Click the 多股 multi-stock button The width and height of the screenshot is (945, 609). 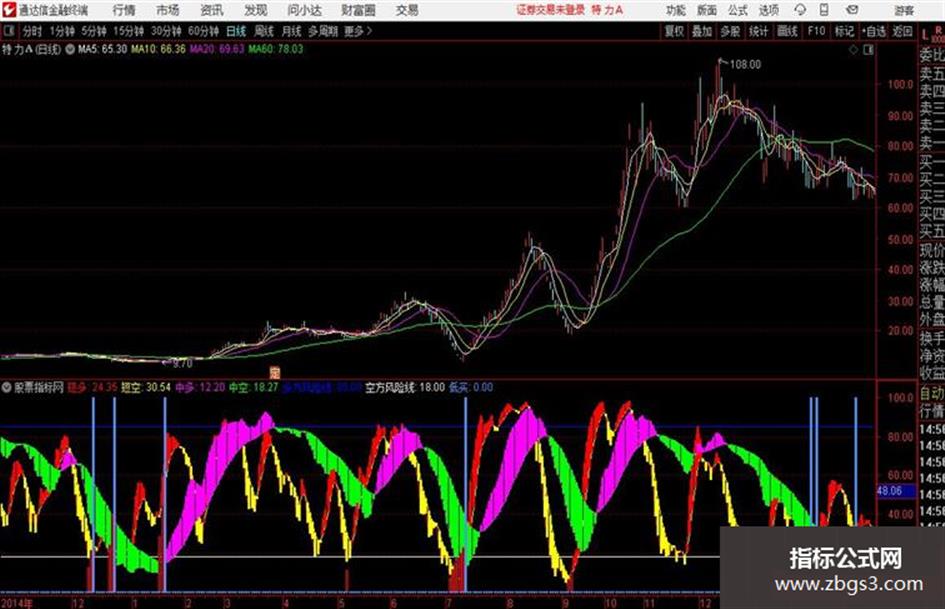[730, 31]
